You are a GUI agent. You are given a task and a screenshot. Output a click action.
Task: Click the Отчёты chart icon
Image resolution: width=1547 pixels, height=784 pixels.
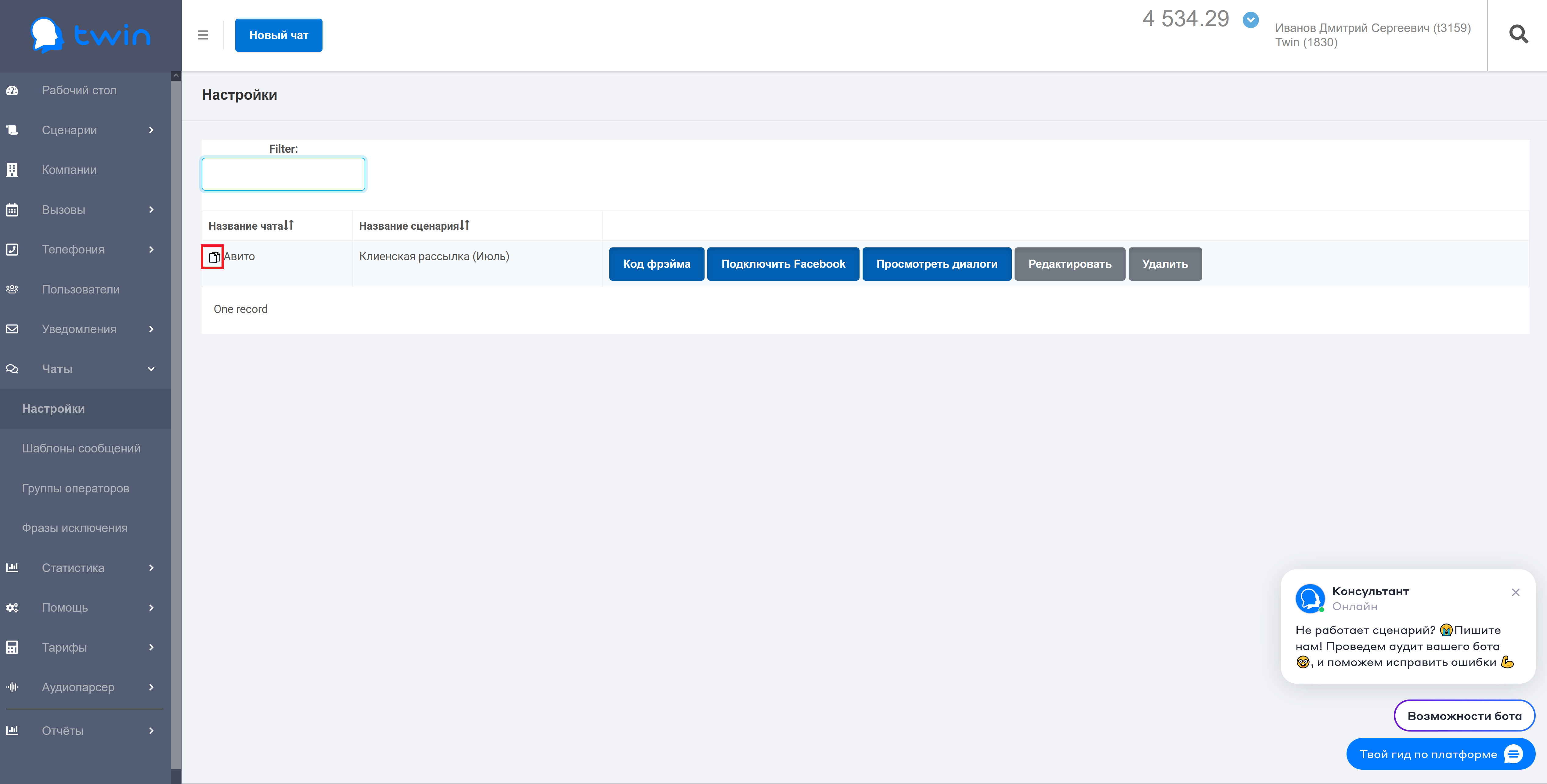coord(12,731)
